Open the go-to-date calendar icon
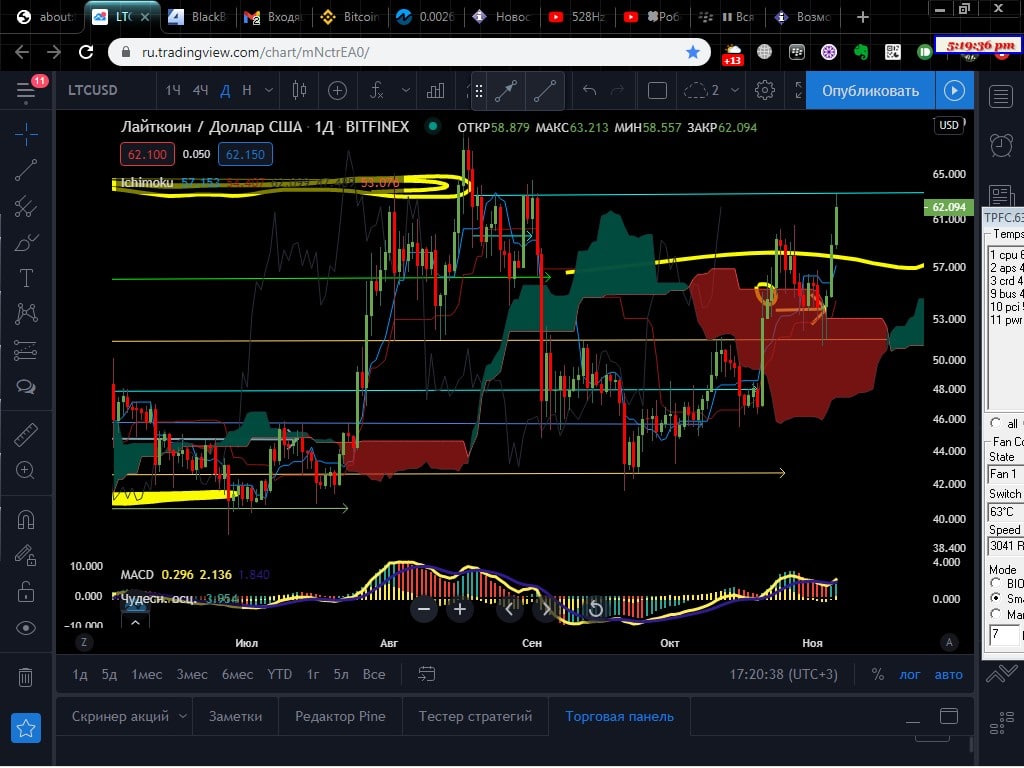This screenshot has width=1024, height=768. 426,674
